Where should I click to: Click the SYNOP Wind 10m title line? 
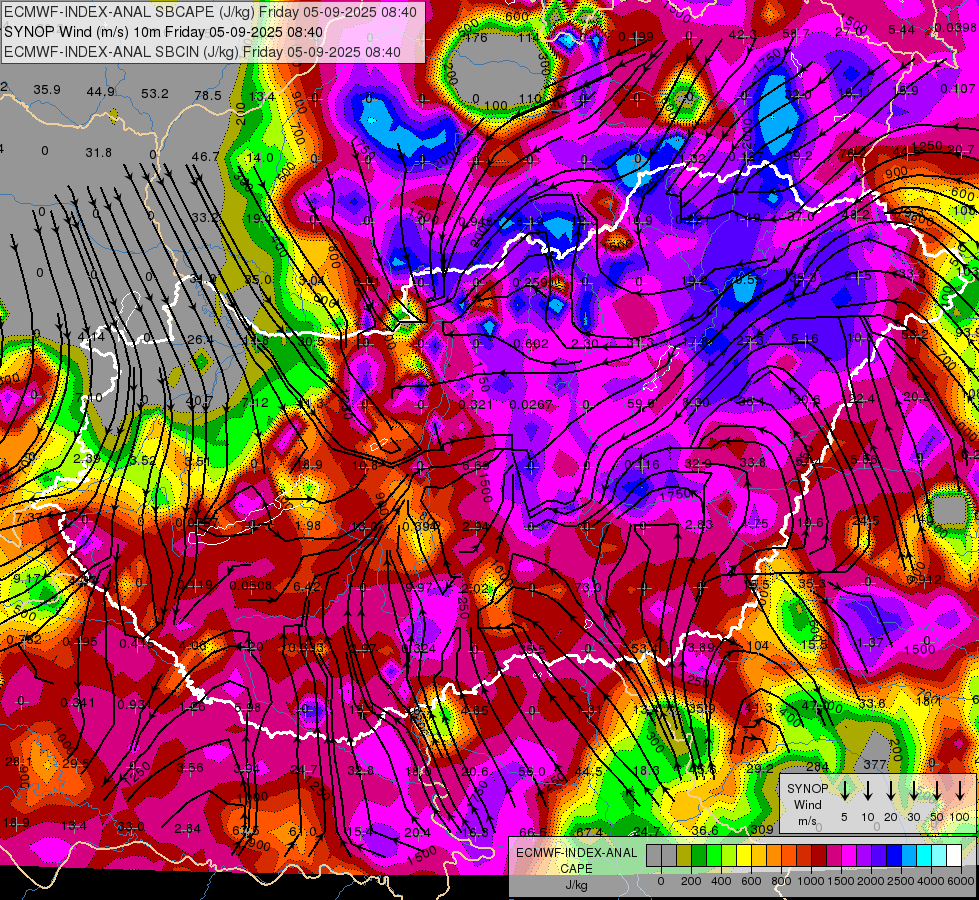(164, 32)
